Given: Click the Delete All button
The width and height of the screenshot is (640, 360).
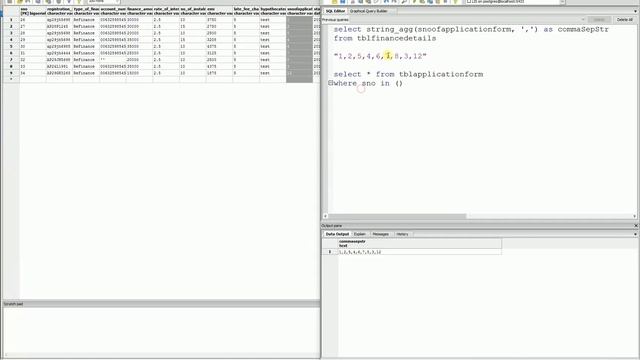Looking at the screenshot, I should [x=624, y=20].
